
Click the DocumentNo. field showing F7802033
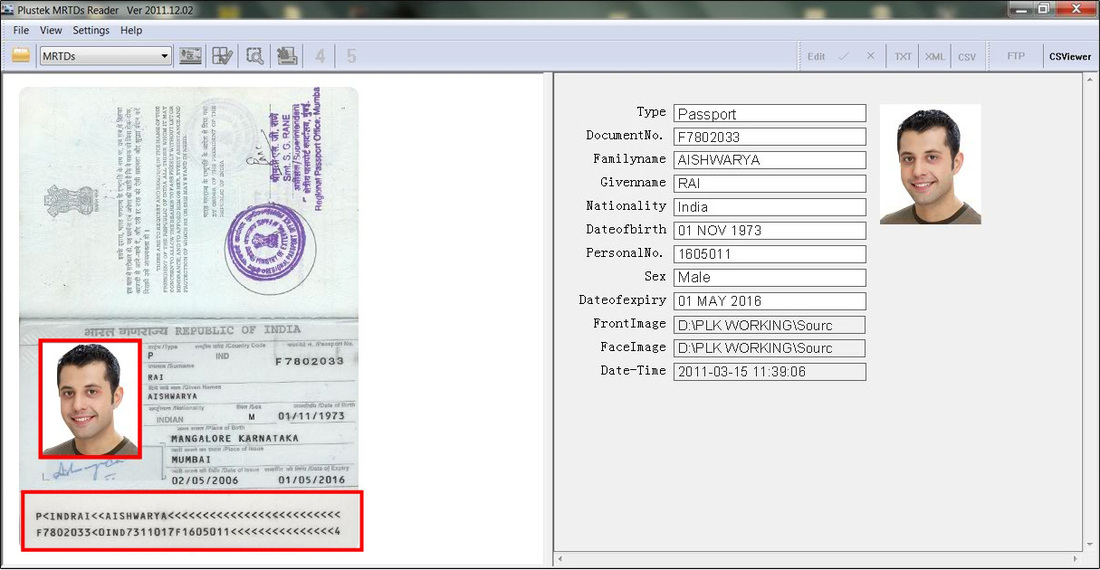[770, 137]
